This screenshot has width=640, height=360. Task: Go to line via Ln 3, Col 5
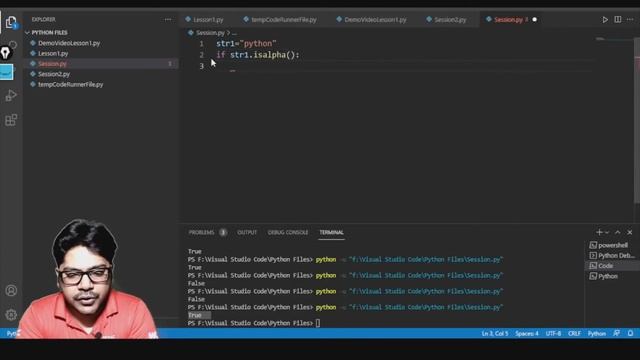pyautogui.click(x=495, y=333)
